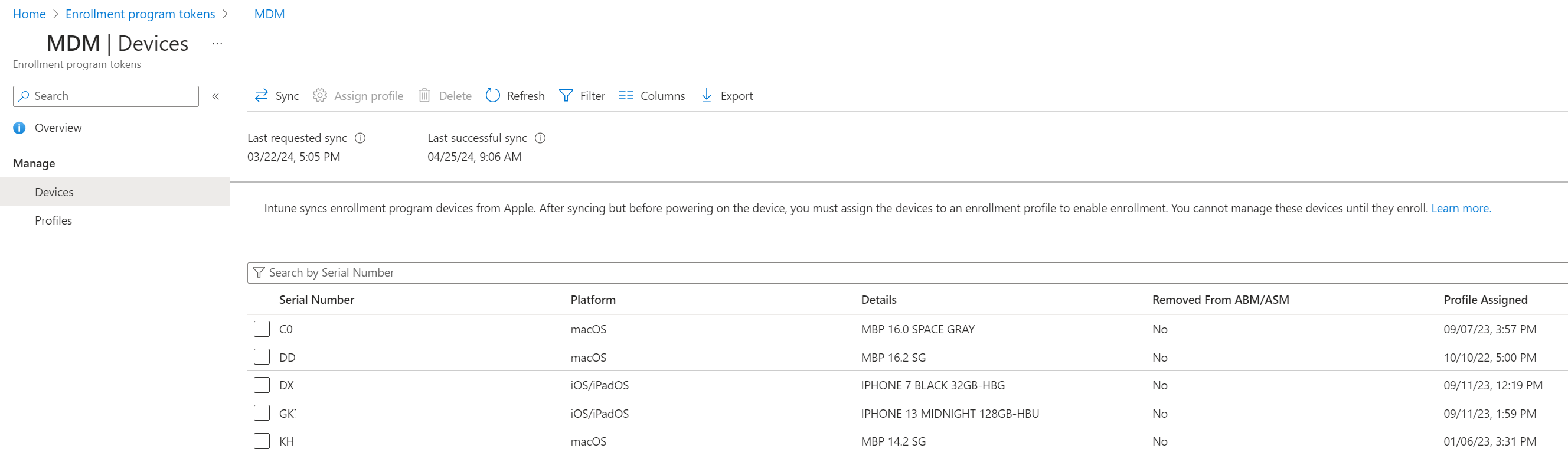Navigate to Enrollment program tokens breadcrumb

pyautogui.click(x=140, y=14)
